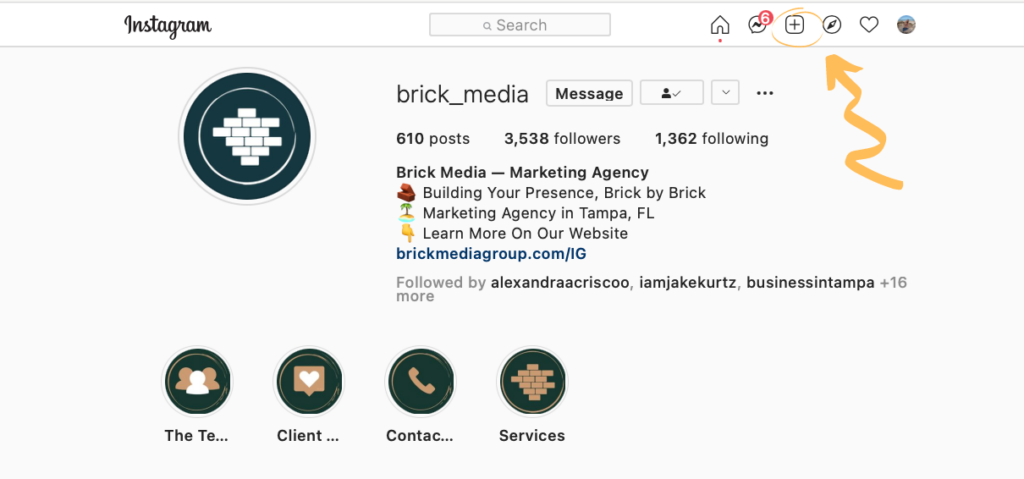Click the brick_media username heading
Image resolution: width=1024 pixels, height=479 pixels.
(x=462, y=94)
